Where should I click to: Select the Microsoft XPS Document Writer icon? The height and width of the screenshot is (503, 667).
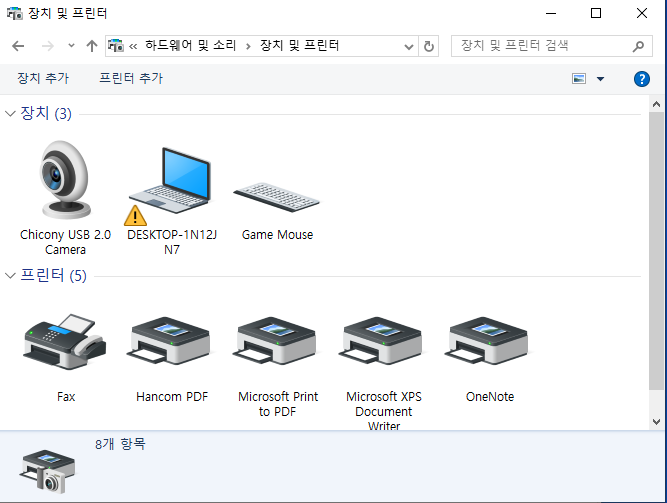pyautogui.click(x=382, y=341)
